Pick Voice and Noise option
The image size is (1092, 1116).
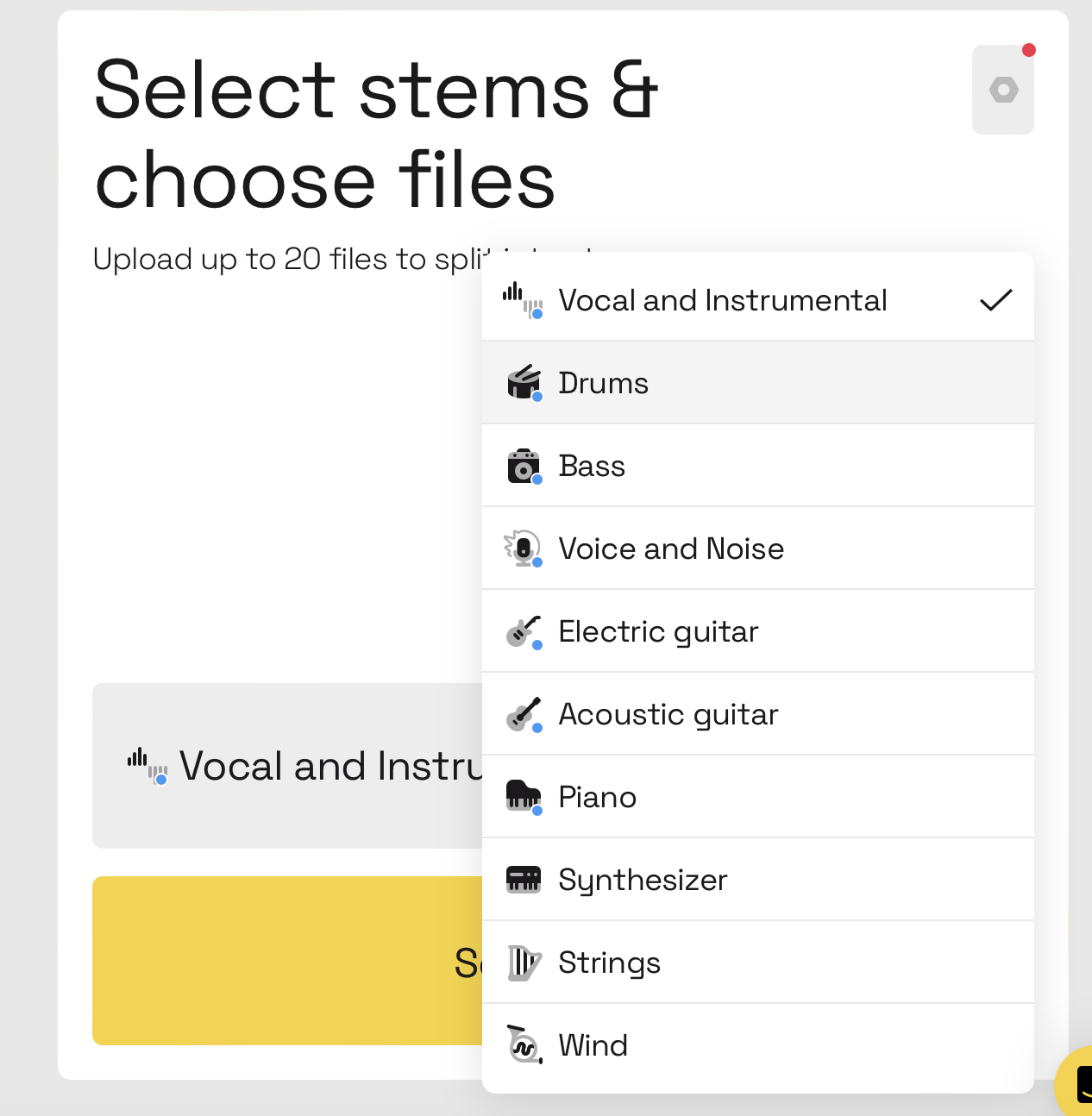[x=758, y=549]
